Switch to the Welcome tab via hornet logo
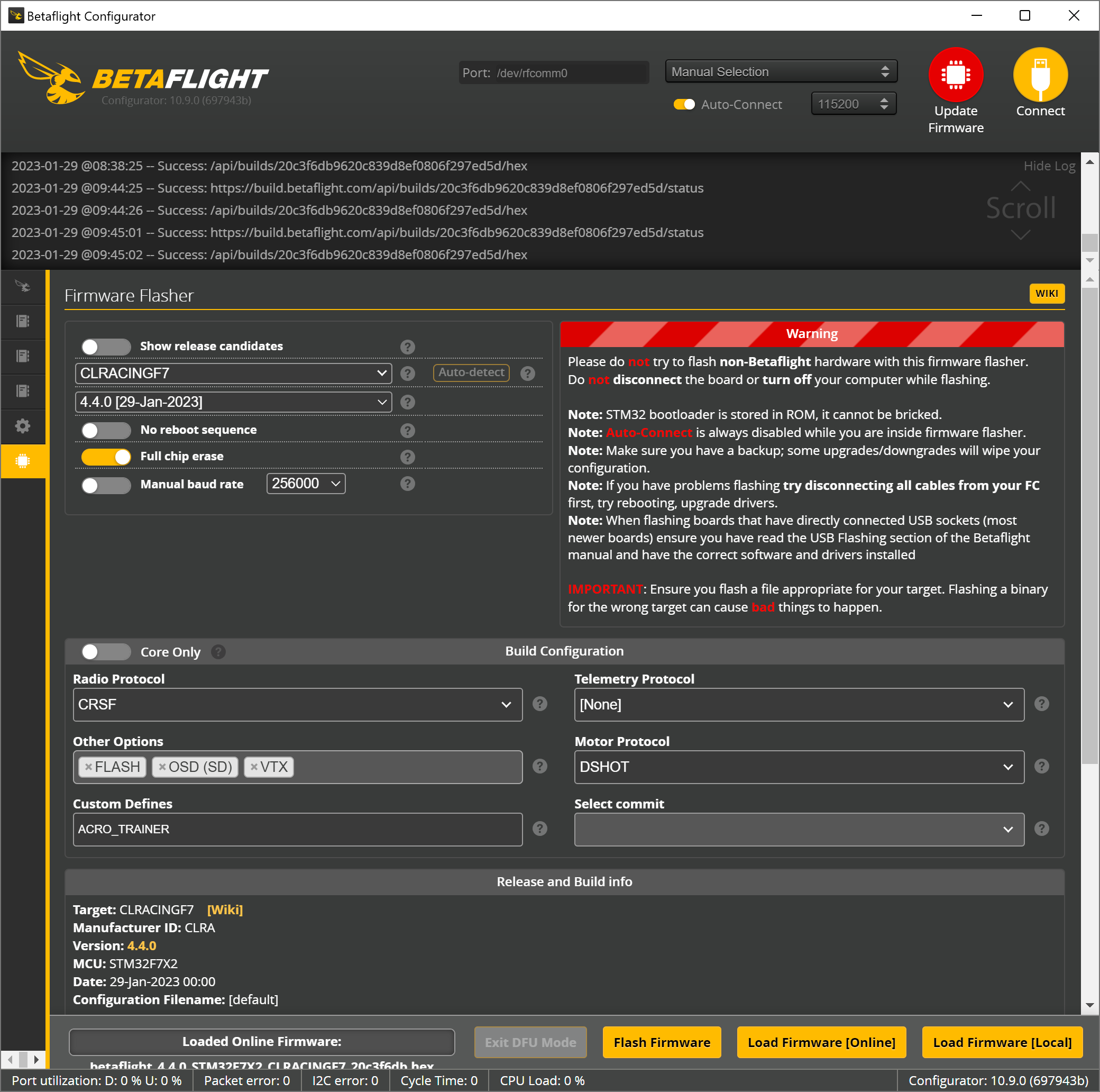Image resolution: width=1100 pixels, height=1092 pixels. (x=23, y=287)
